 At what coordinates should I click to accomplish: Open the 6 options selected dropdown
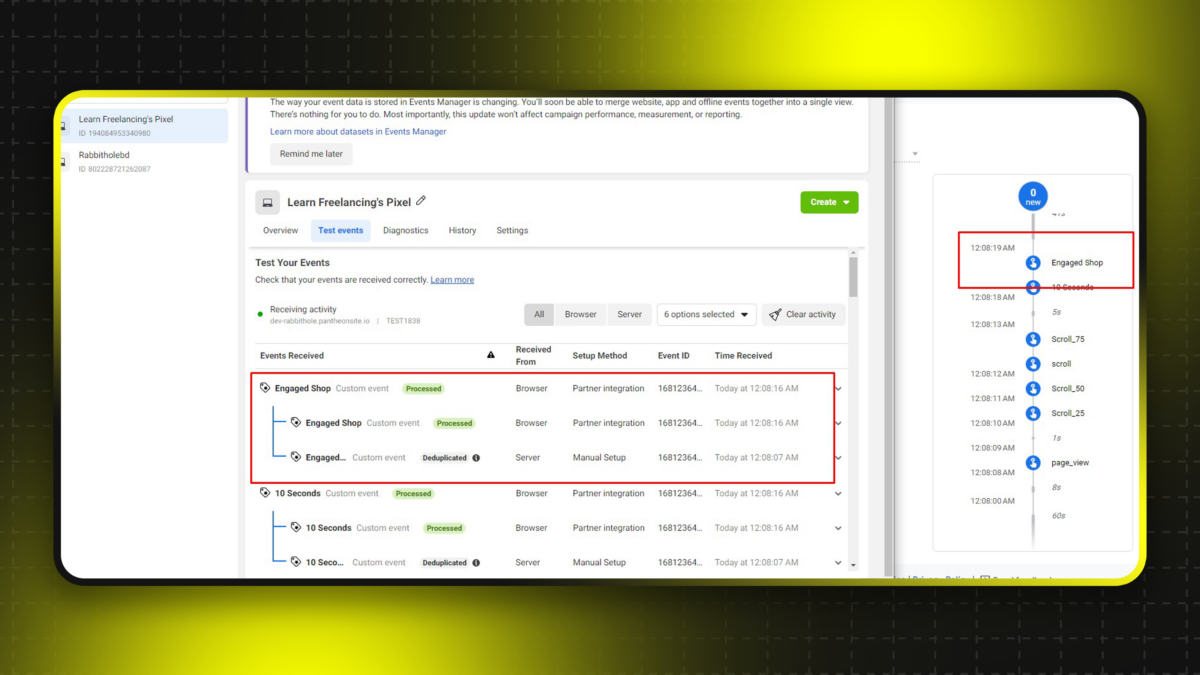[x=706, y=314]
